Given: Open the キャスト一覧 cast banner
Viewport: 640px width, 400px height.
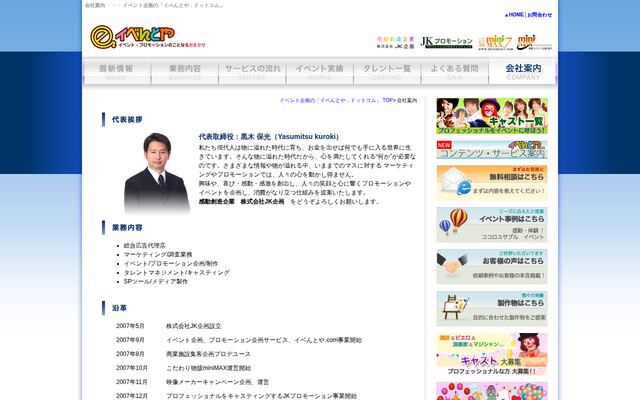Looking at the screenshot, I should (492, 116).
